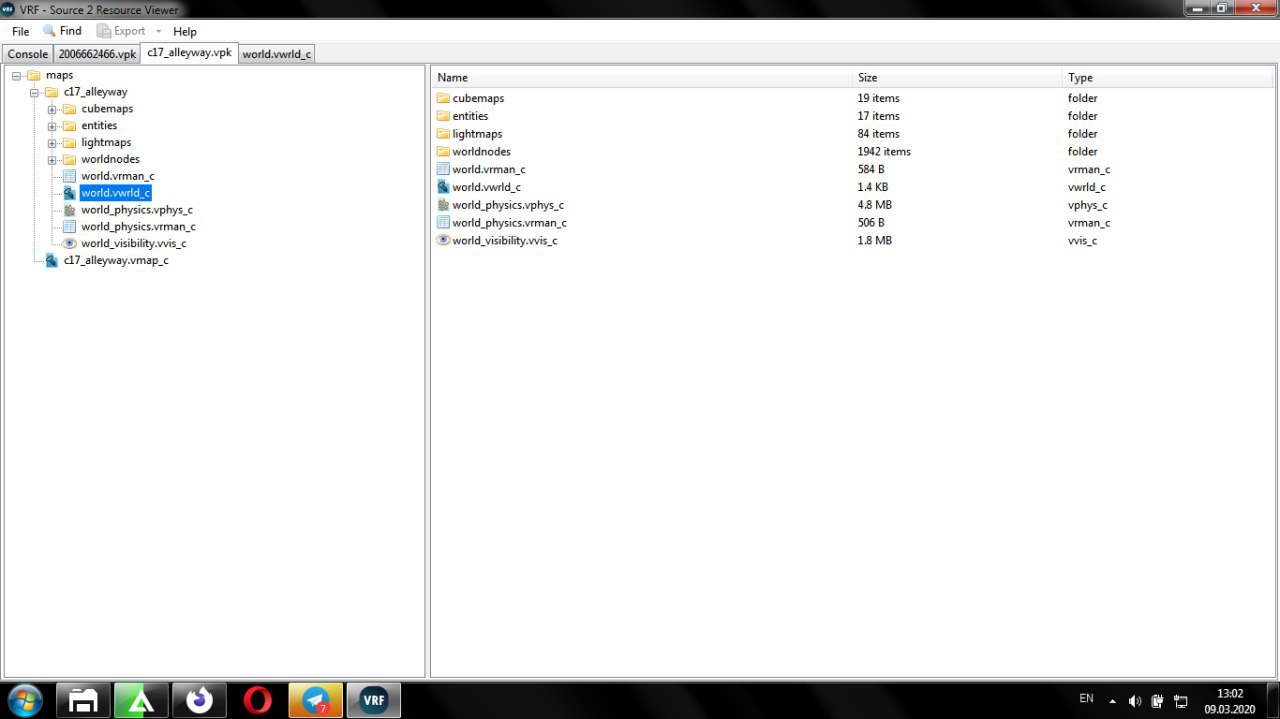Click world.vwrld_c map icon in tree
Screen dimensions: 1280x719
click(69, 193)
